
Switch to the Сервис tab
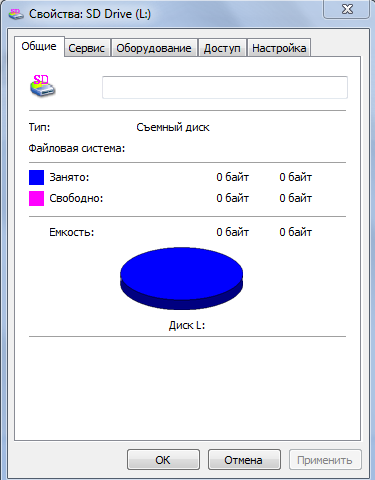(87, 48)
